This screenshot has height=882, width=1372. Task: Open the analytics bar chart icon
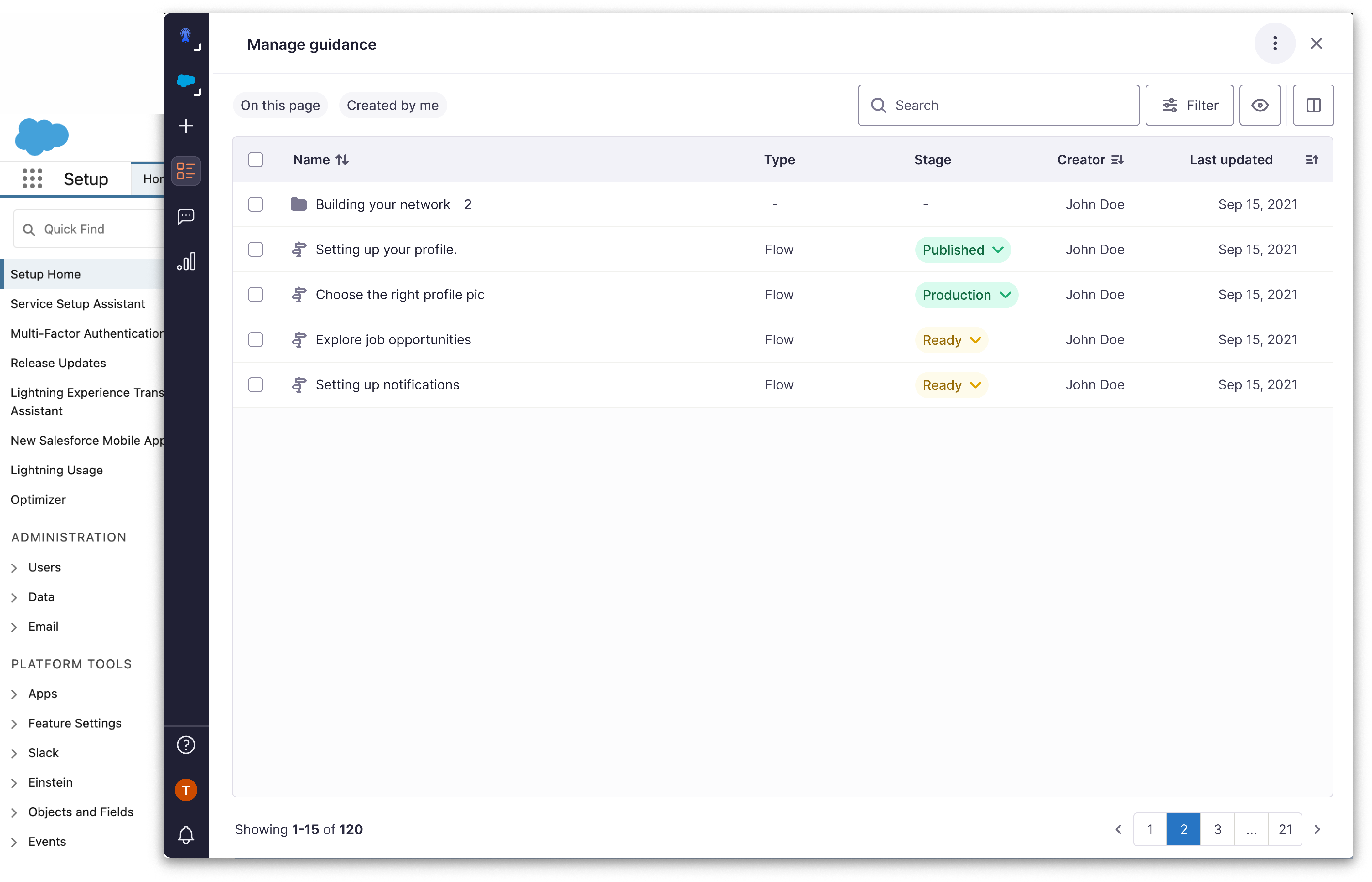186,262
